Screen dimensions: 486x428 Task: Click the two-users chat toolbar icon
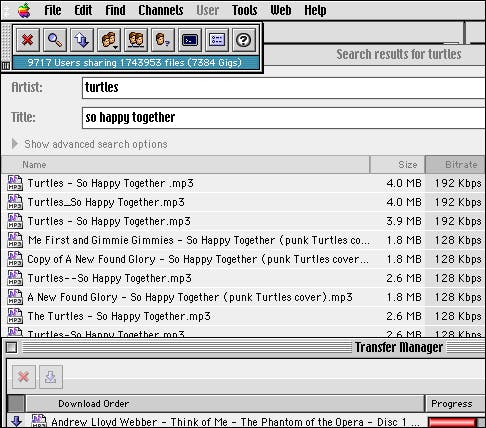click(x=136, y=40)
